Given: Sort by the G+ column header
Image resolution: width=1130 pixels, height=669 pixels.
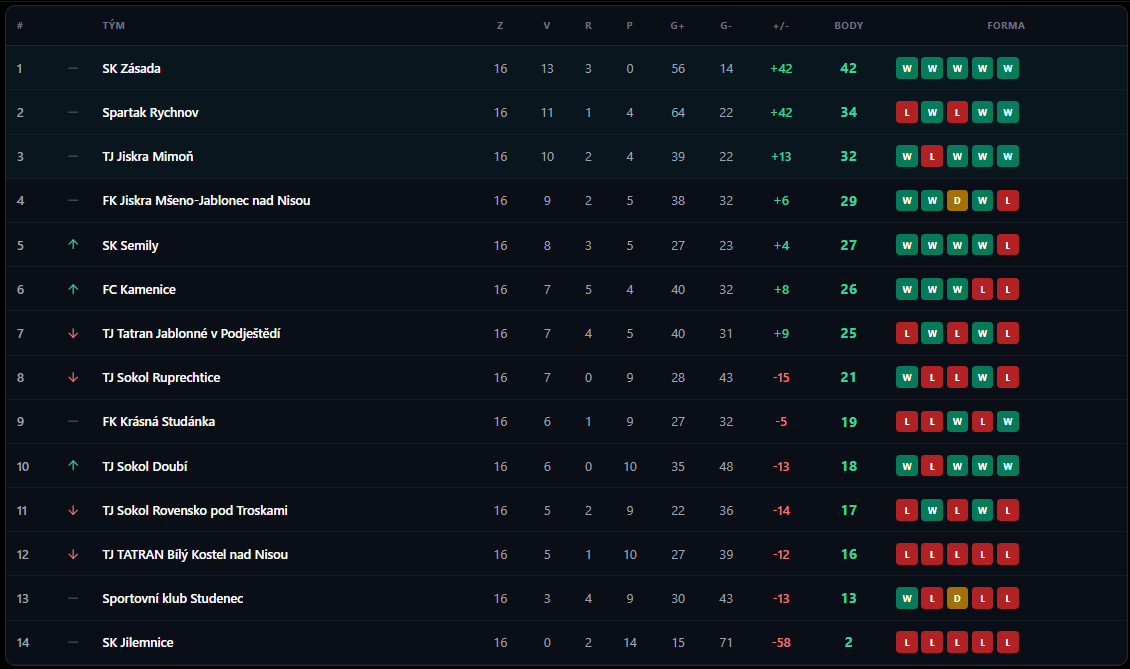Looking at the screenshot, I should [678, 26].
